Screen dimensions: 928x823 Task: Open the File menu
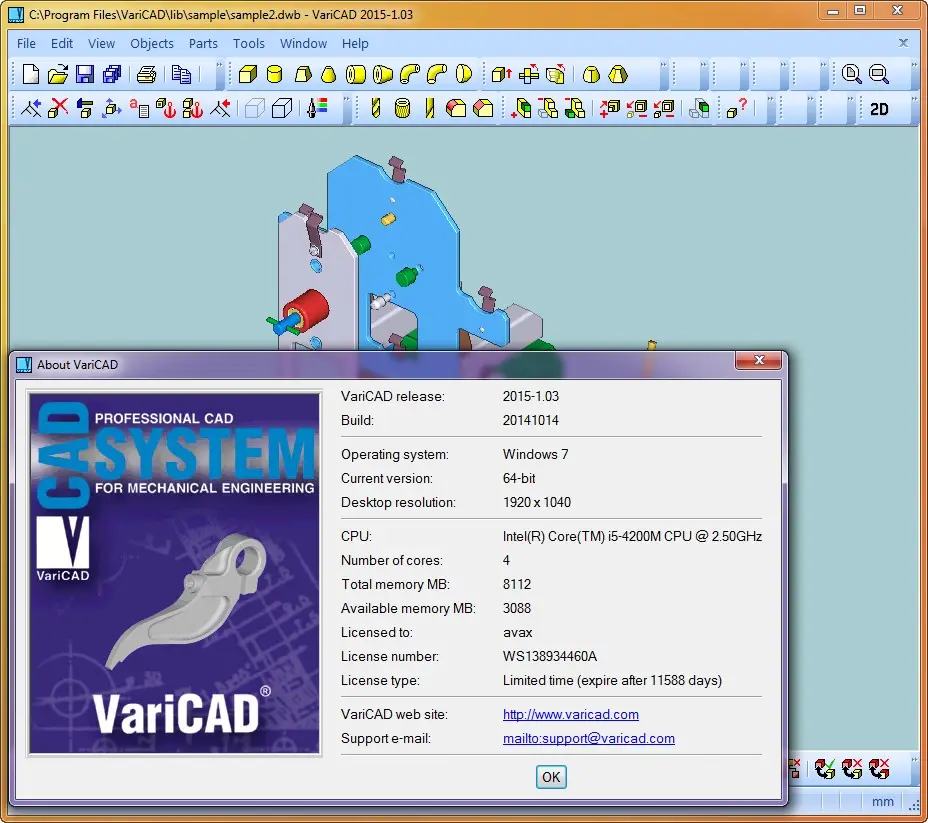[x=26, y=43]
